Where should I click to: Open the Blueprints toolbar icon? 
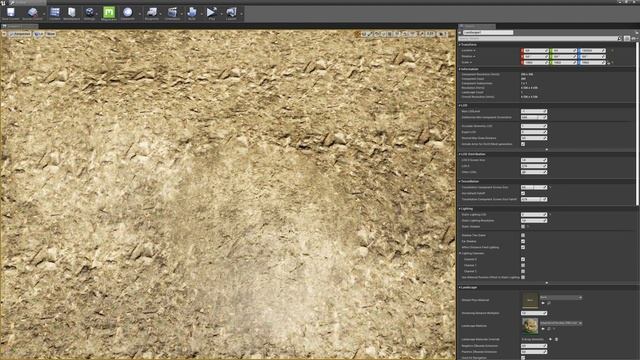(x=152, y=13)
